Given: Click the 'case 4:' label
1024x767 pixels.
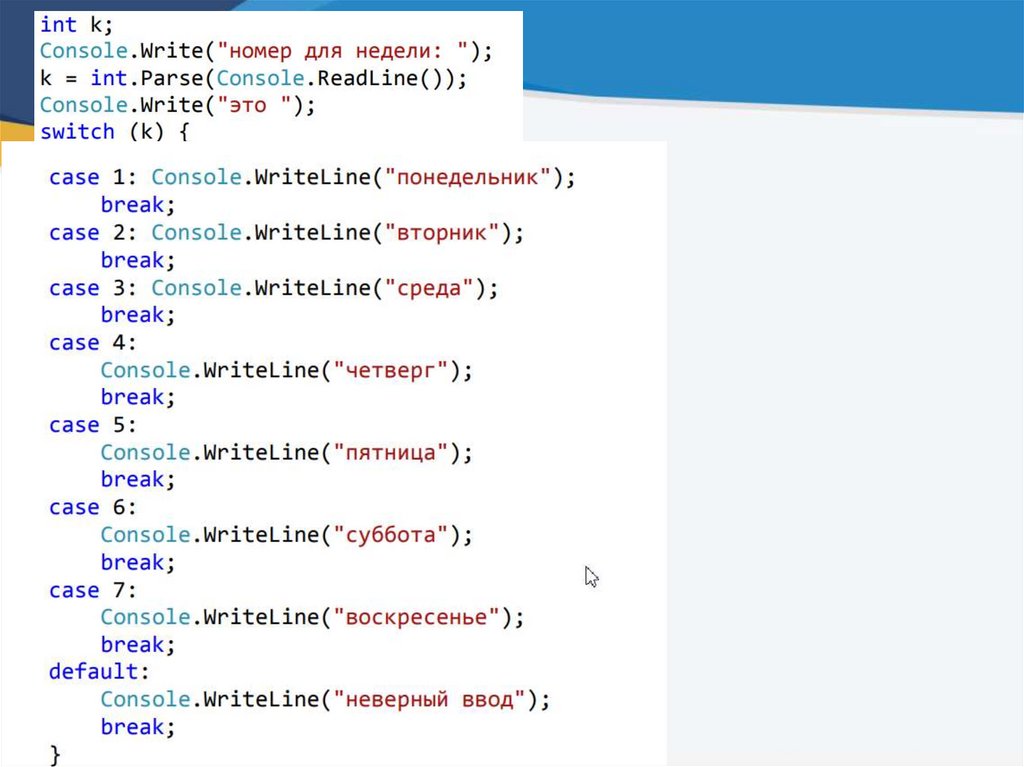Looking at the screenshot, I should (93, 343).
